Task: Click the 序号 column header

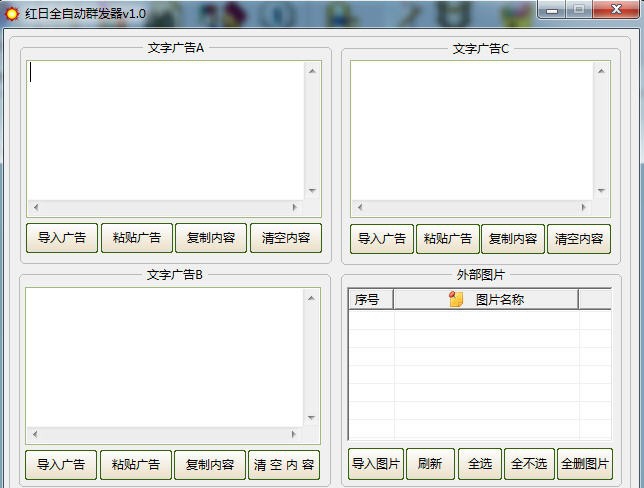Action: (x=371, y=299)
